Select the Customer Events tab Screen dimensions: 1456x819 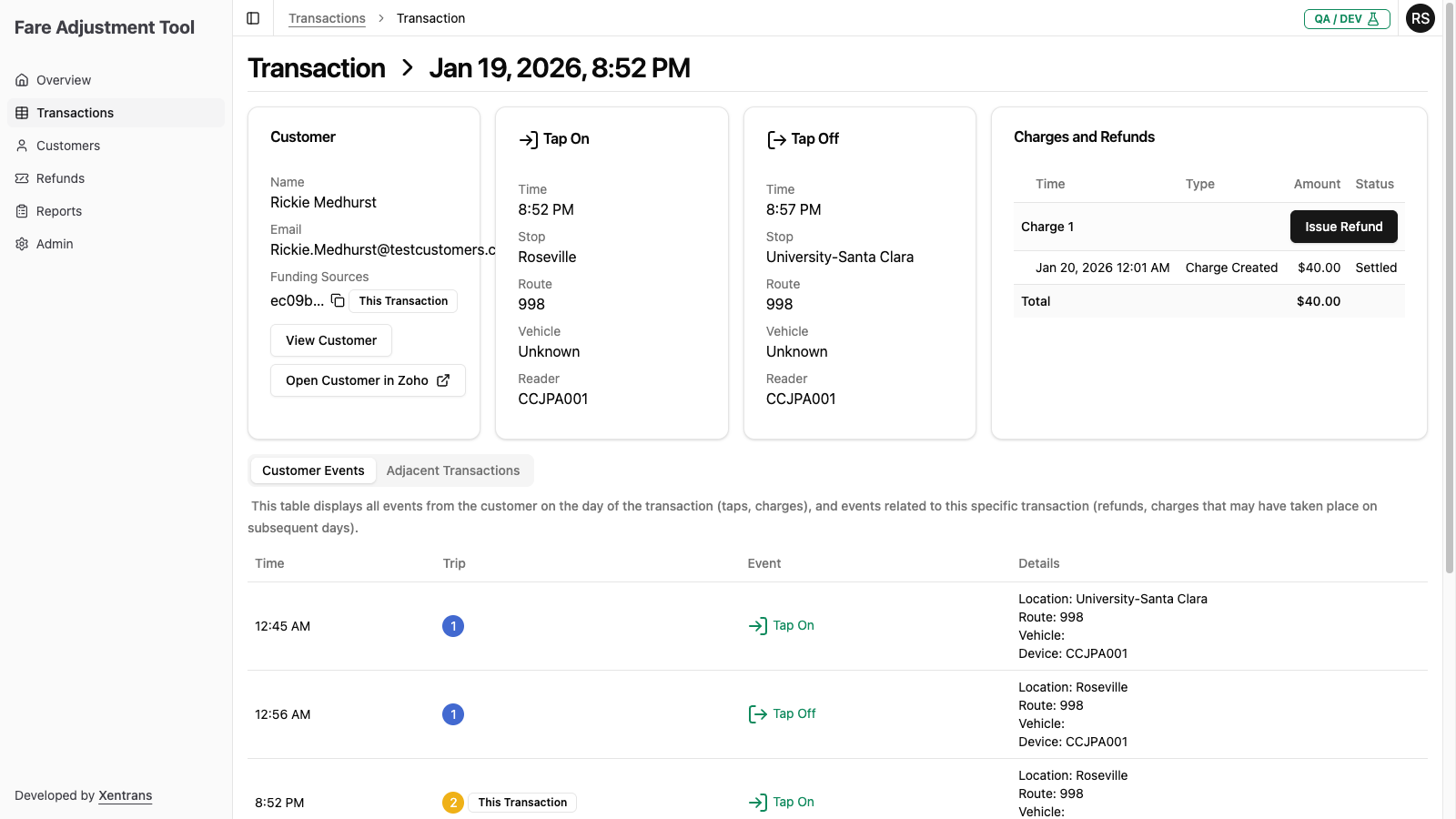click(x=313, y=470)
